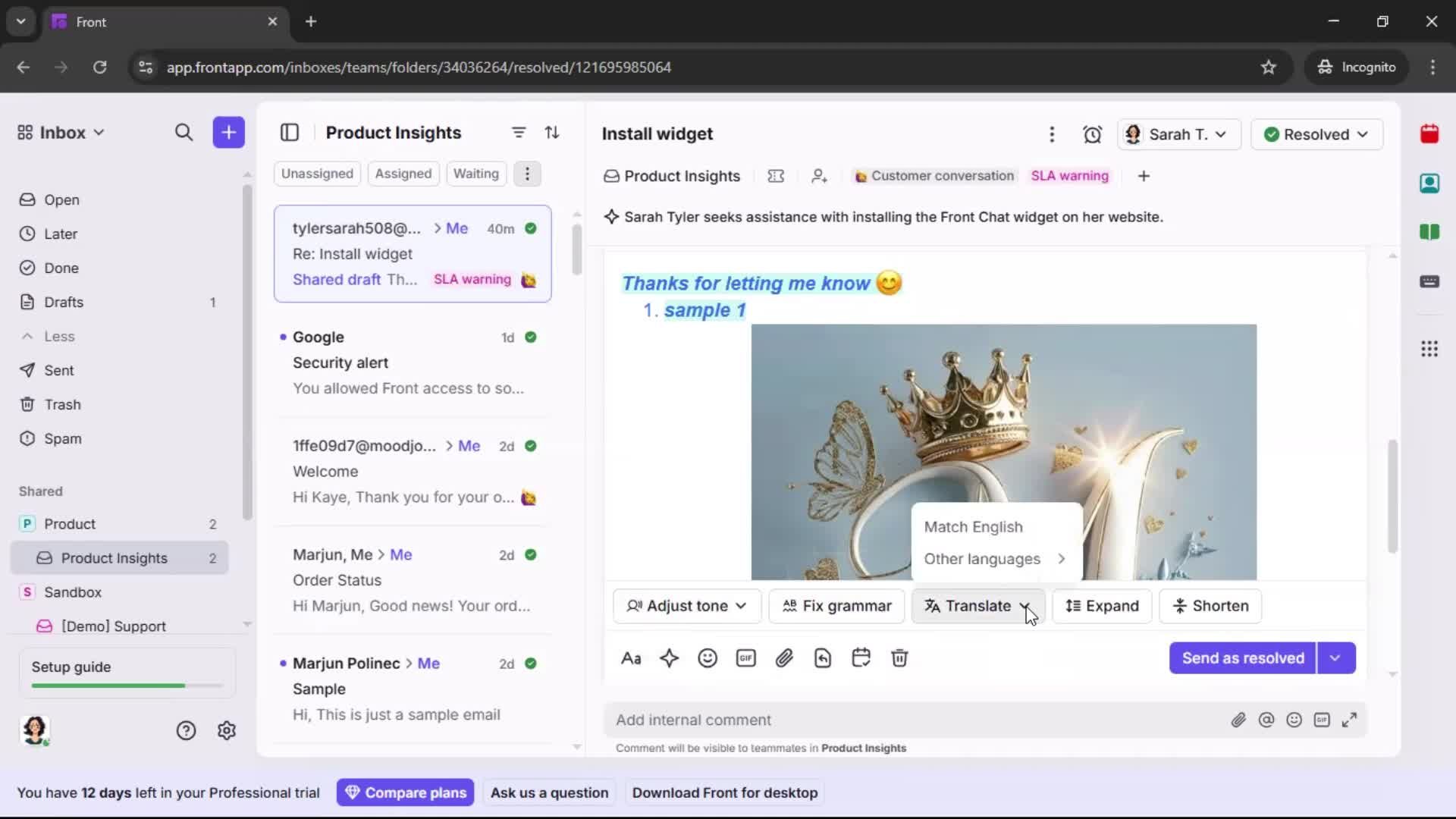This screenshot has height=819, width=1456.
Task: Insert a GIF into the reply
Action: tap(745, 658)
